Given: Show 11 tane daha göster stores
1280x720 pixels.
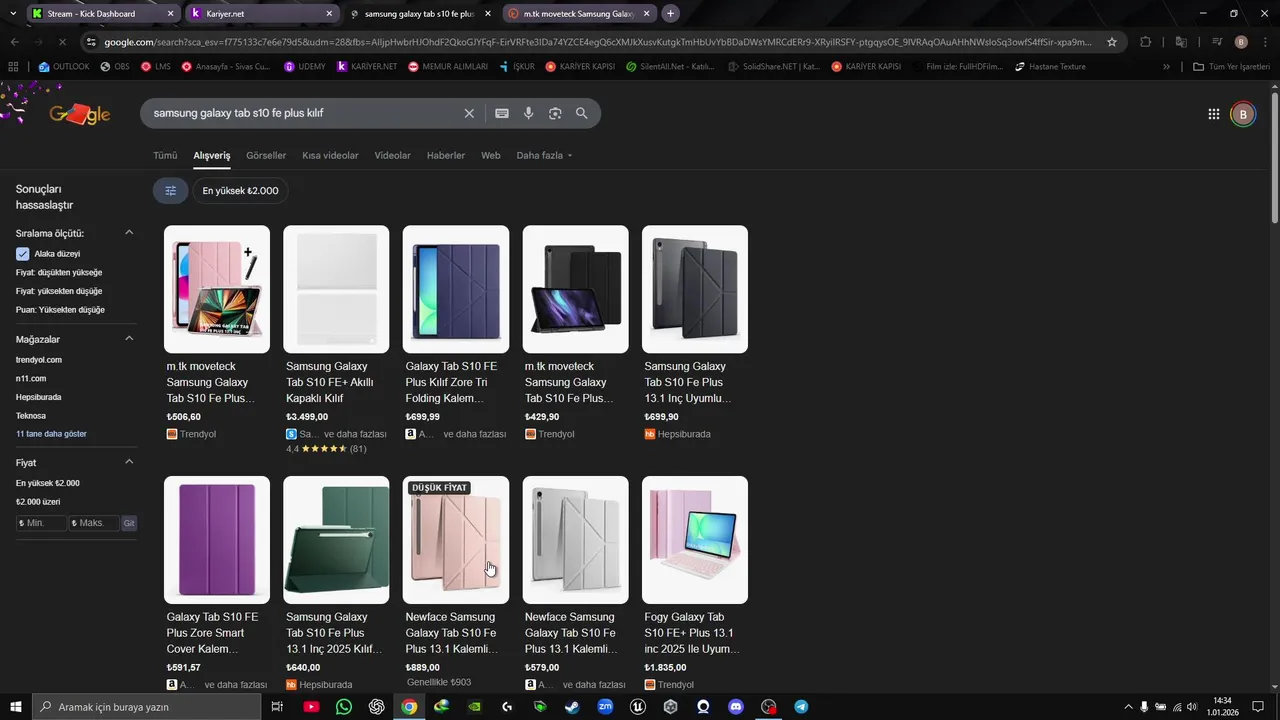Looking at the screenshot, I should click(51, 434).
